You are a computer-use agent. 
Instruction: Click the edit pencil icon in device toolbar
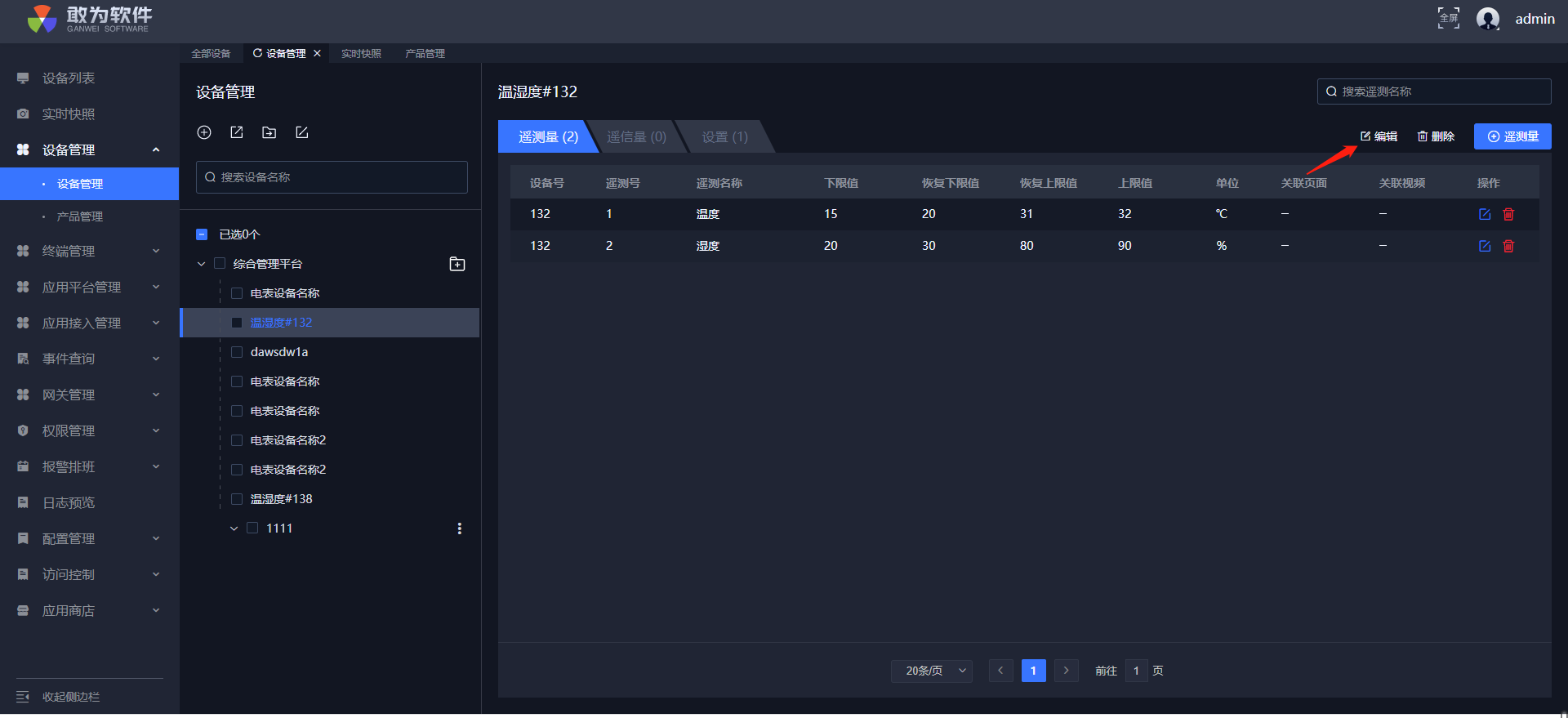pos(302,132)
